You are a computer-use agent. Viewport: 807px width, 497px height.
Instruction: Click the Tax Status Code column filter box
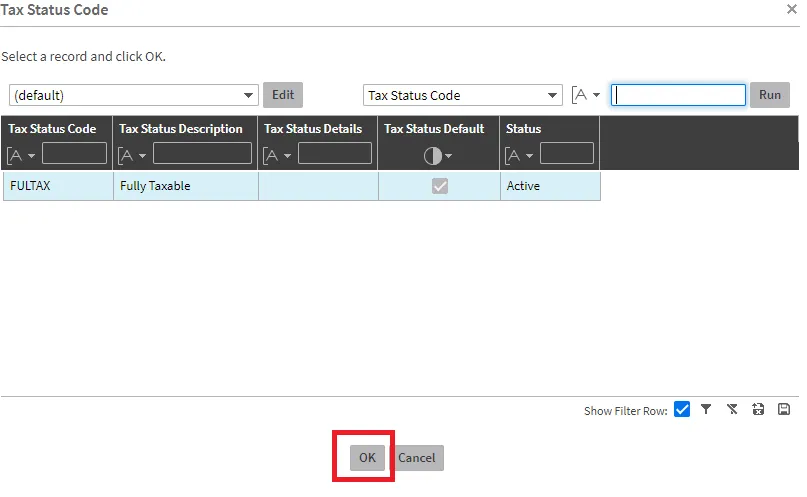coord(74,153)
